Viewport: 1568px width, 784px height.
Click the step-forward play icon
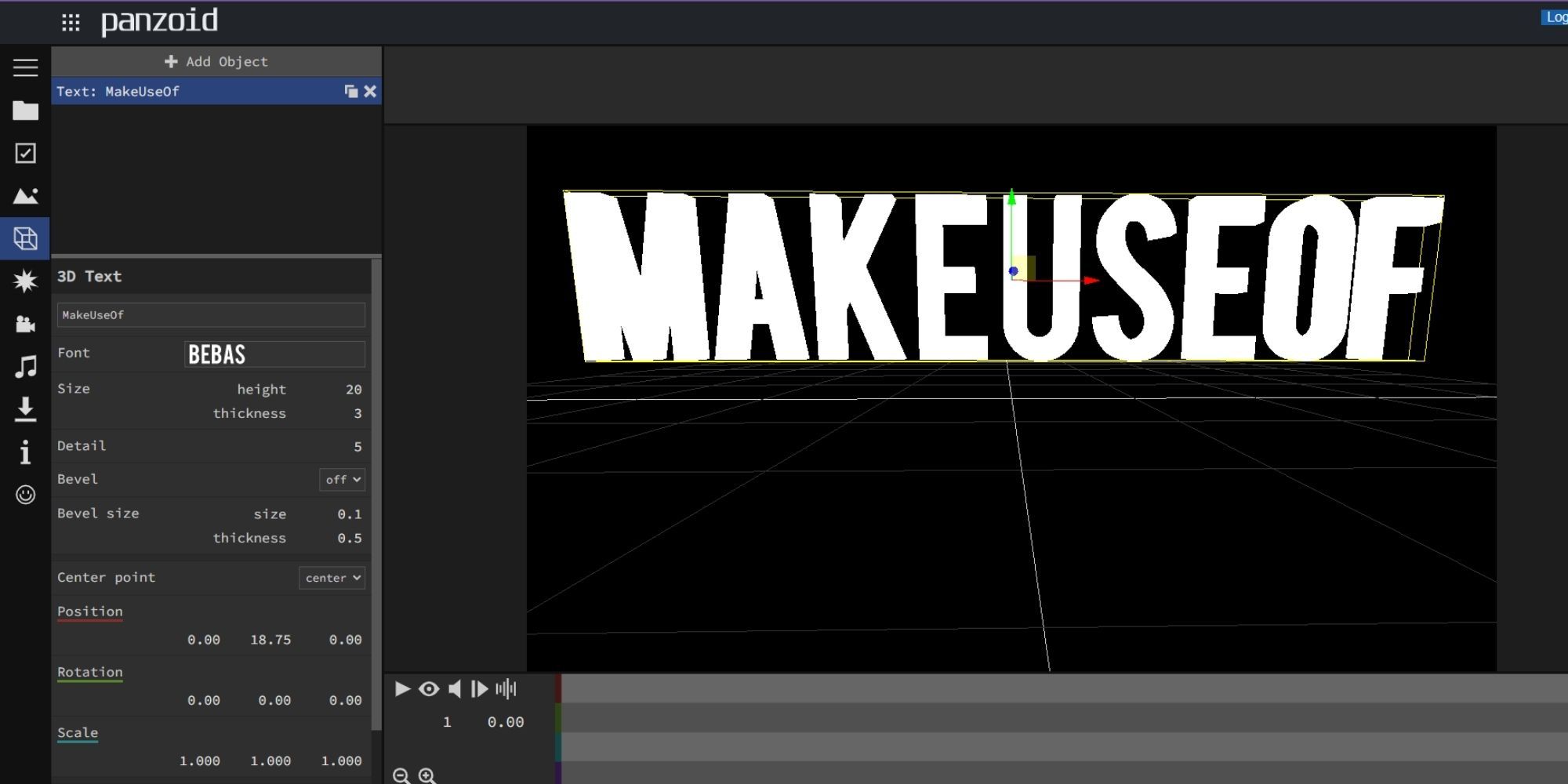coord(480,689)
